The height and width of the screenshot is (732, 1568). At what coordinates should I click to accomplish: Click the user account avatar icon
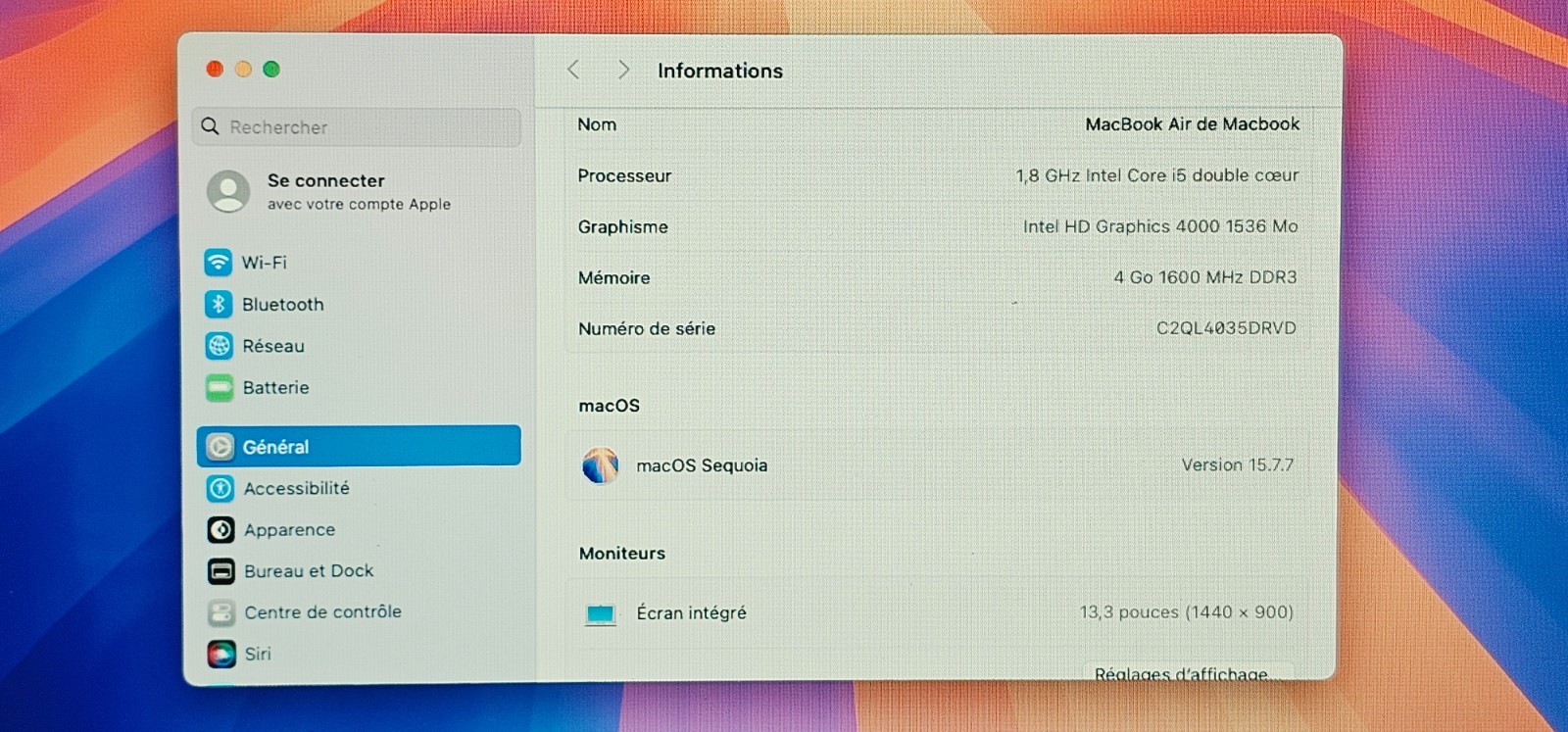pos(228,191)
